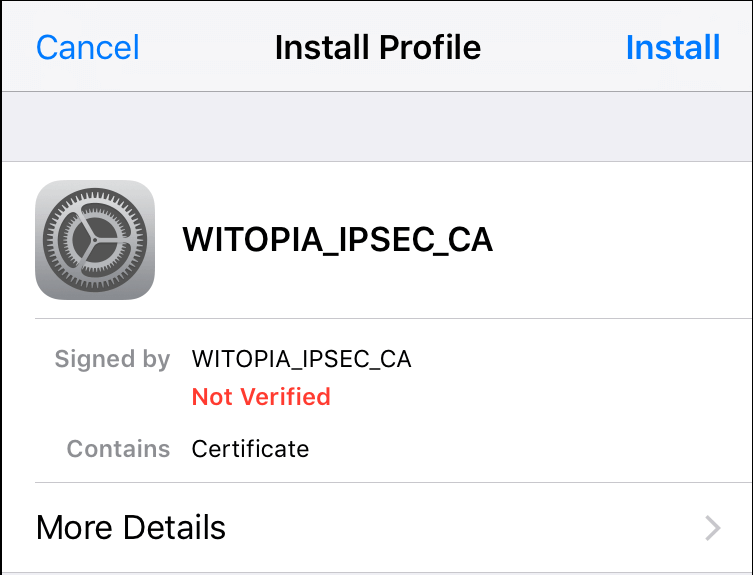Confirm installation with the blue Install button
The width and height of the screenshot is (753, 575).
tap(673, 48)
